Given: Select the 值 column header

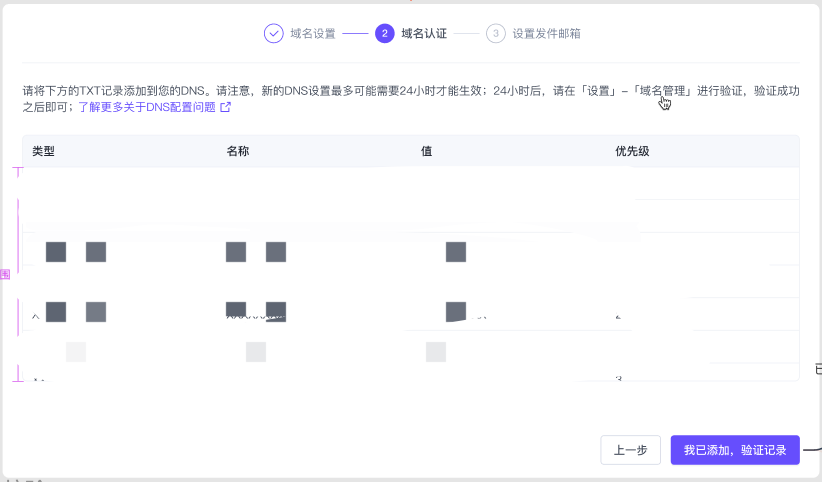Looking at the screenshot, I should pyautogui.click(x=426, y=151).
